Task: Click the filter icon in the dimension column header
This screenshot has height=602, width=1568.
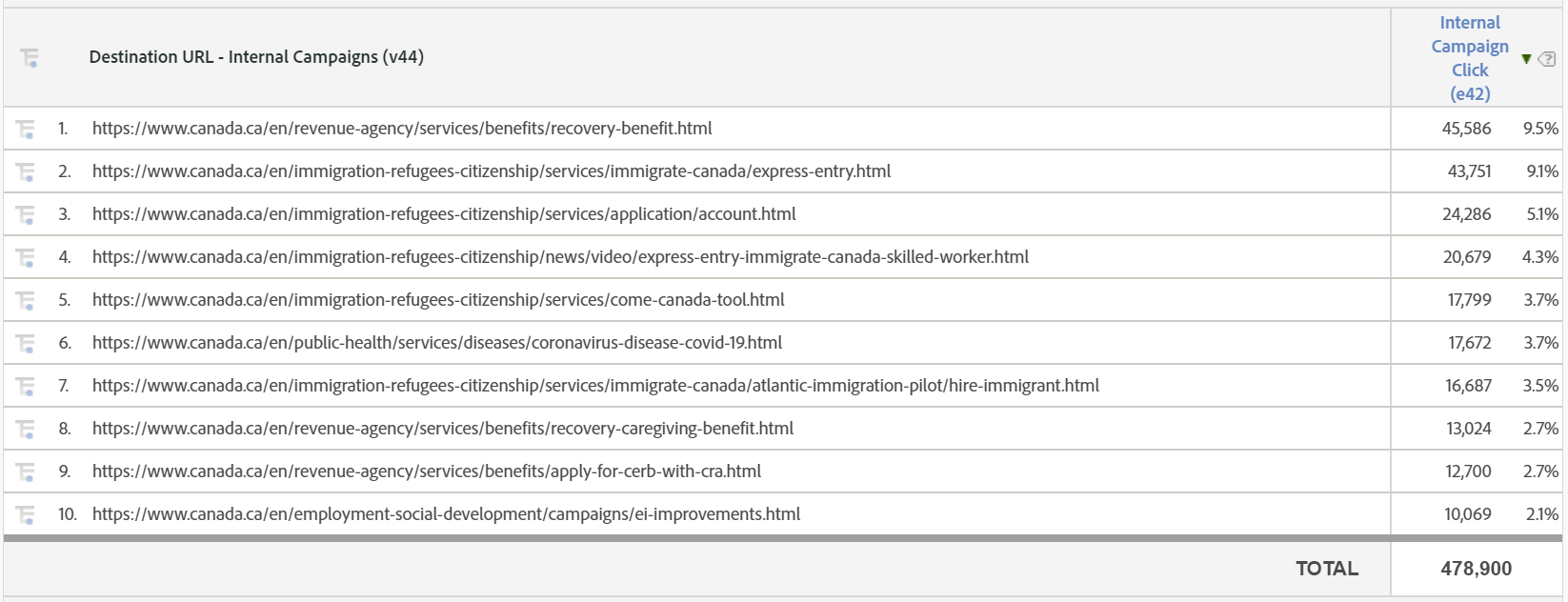Action: pos(31,57)
